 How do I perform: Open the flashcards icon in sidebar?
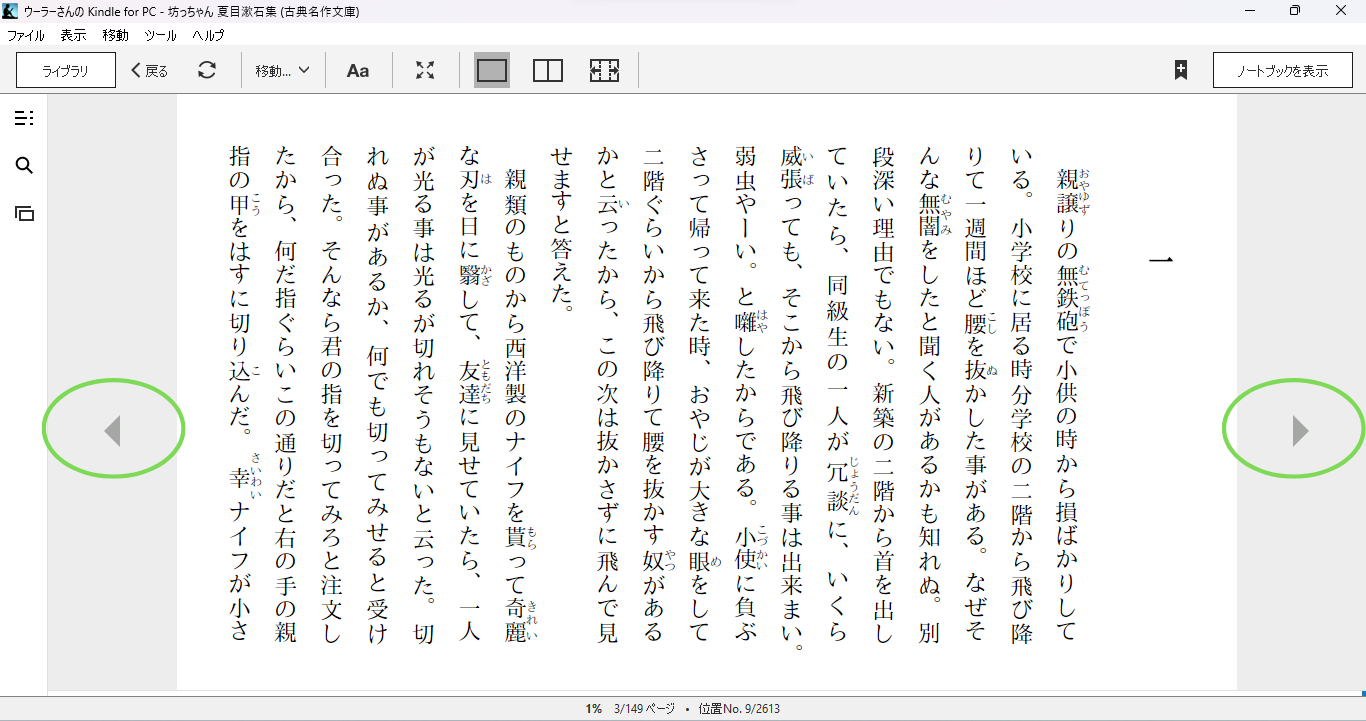[24, 213]
